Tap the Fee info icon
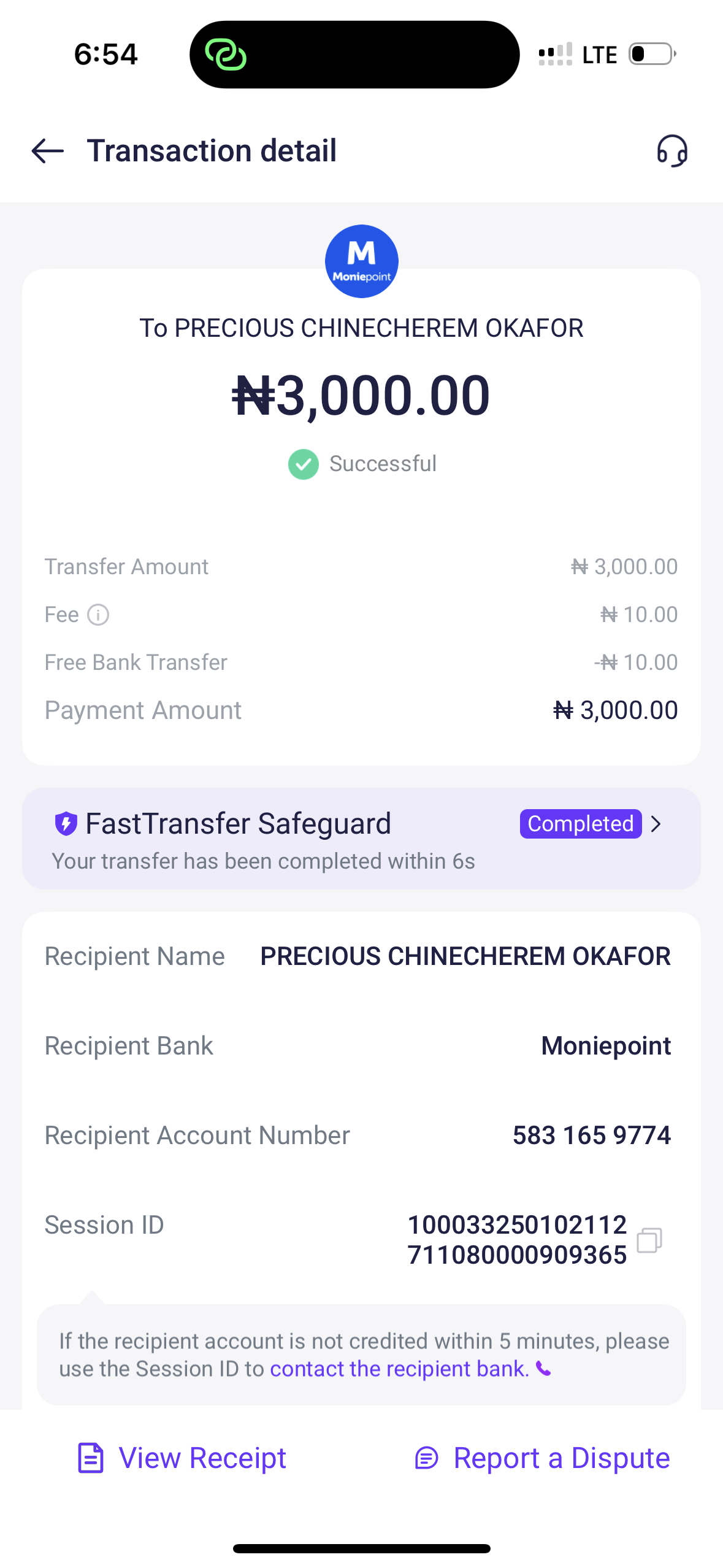This screenshot has height=1568, width=723. pyautogui.click(x=98, y=615)
